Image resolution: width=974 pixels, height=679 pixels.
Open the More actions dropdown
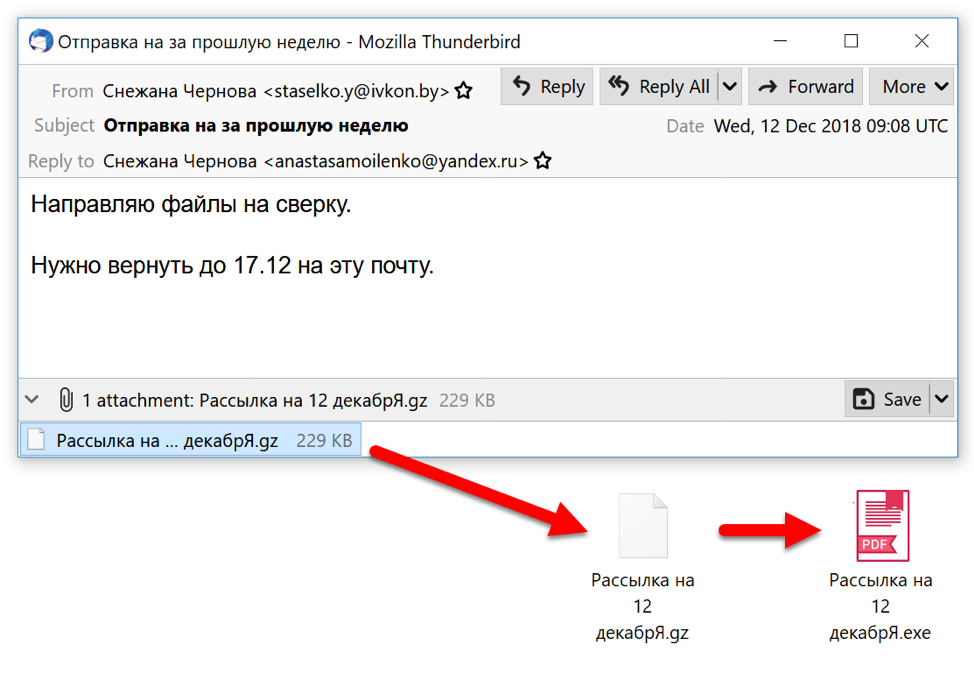[914, 87]
